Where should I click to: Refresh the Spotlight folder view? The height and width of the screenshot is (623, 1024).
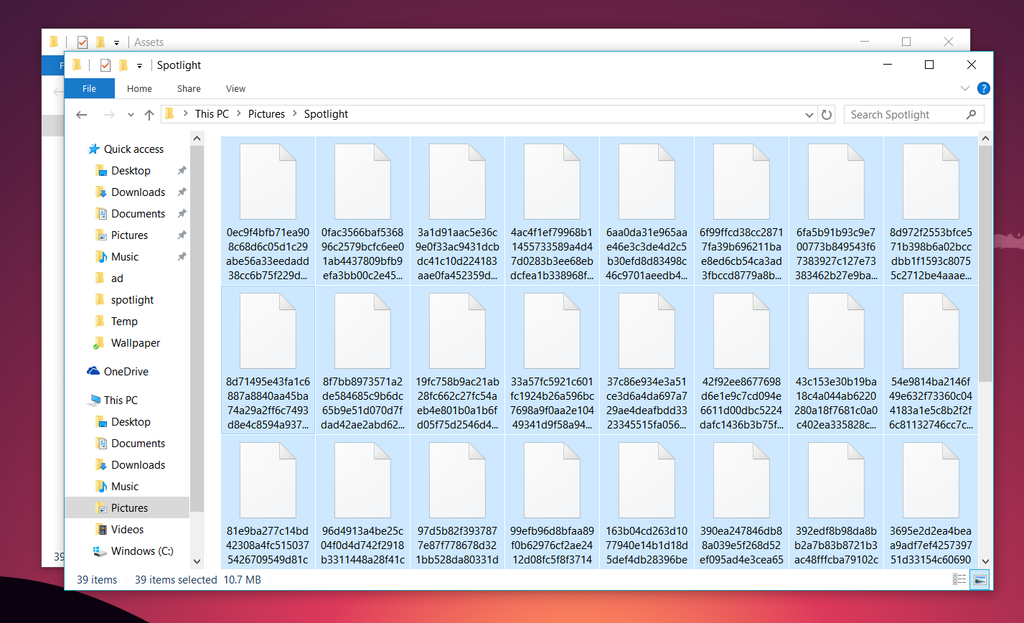point(827,114)
